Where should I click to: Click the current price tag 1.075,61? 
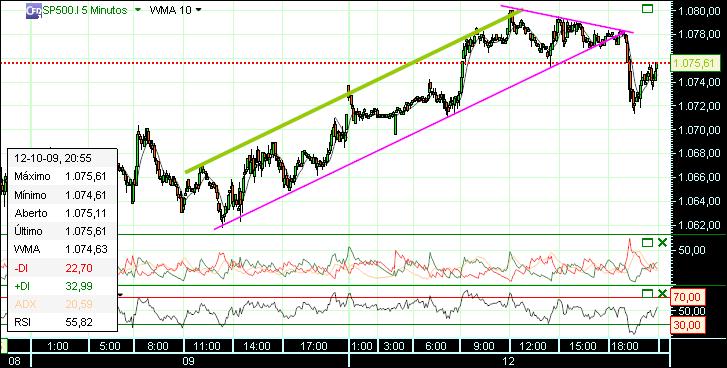694,63
